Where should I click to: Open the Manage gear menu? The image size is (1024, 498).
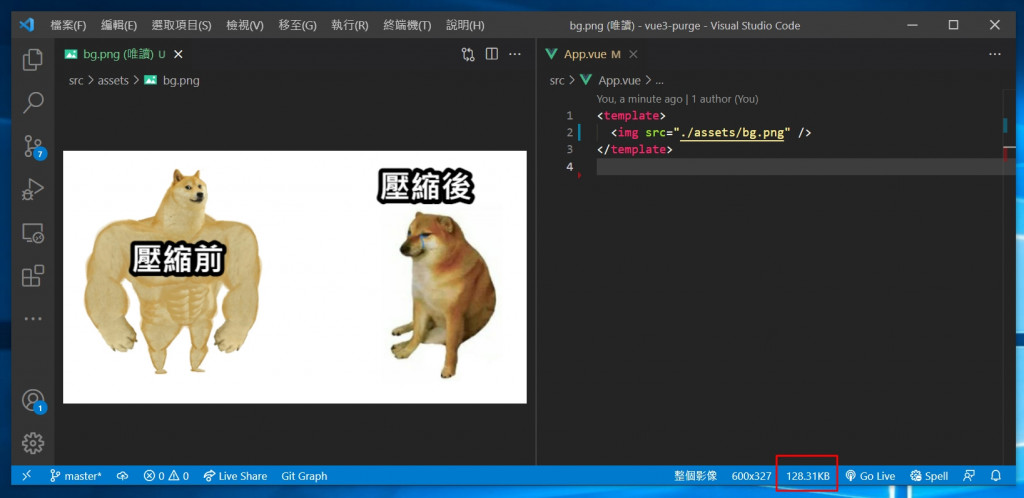pos(33,443)
